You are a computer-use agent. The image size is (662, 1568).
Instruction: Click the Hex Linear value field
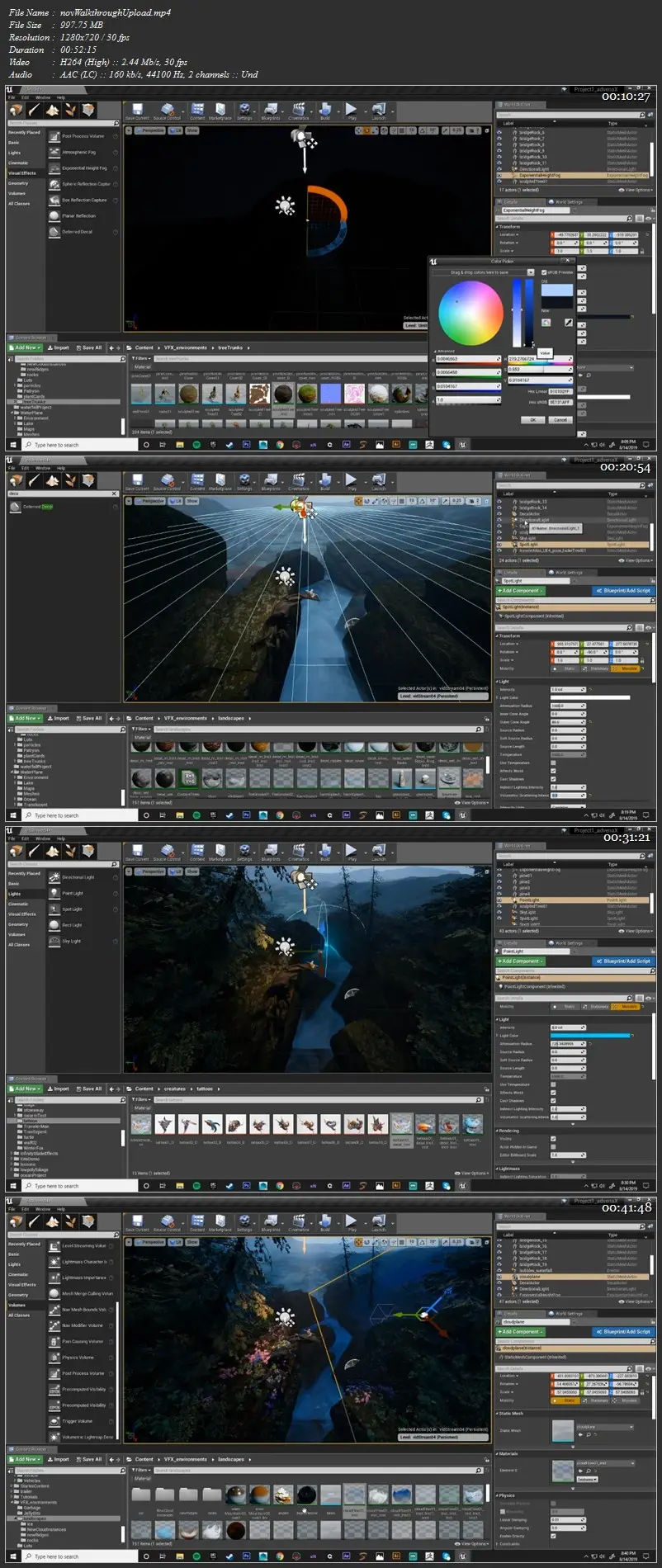coord(560,391)
